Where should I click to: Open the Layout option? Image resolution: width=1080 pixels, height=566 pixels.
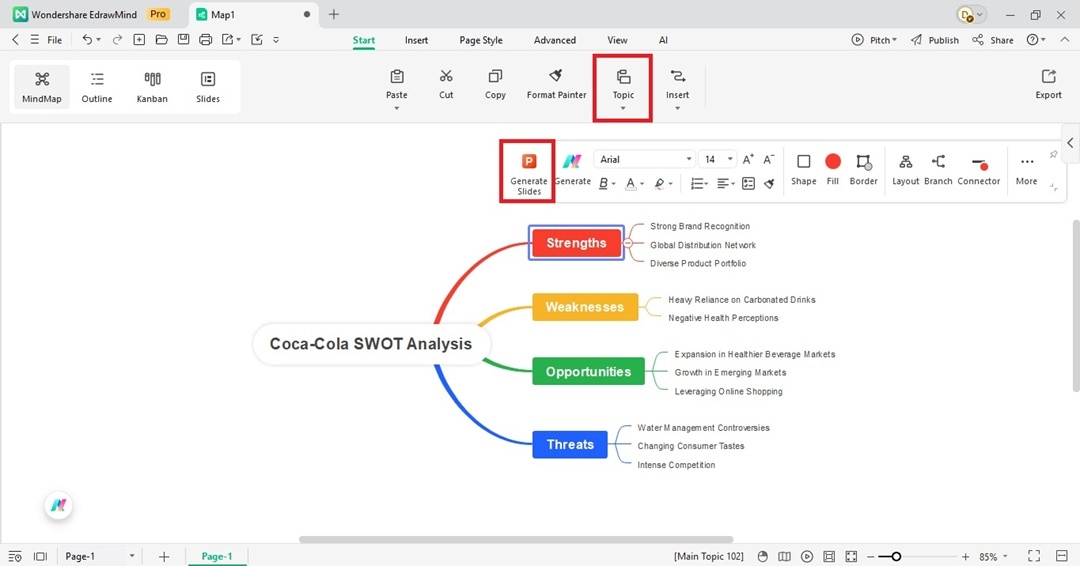(906, 169)
